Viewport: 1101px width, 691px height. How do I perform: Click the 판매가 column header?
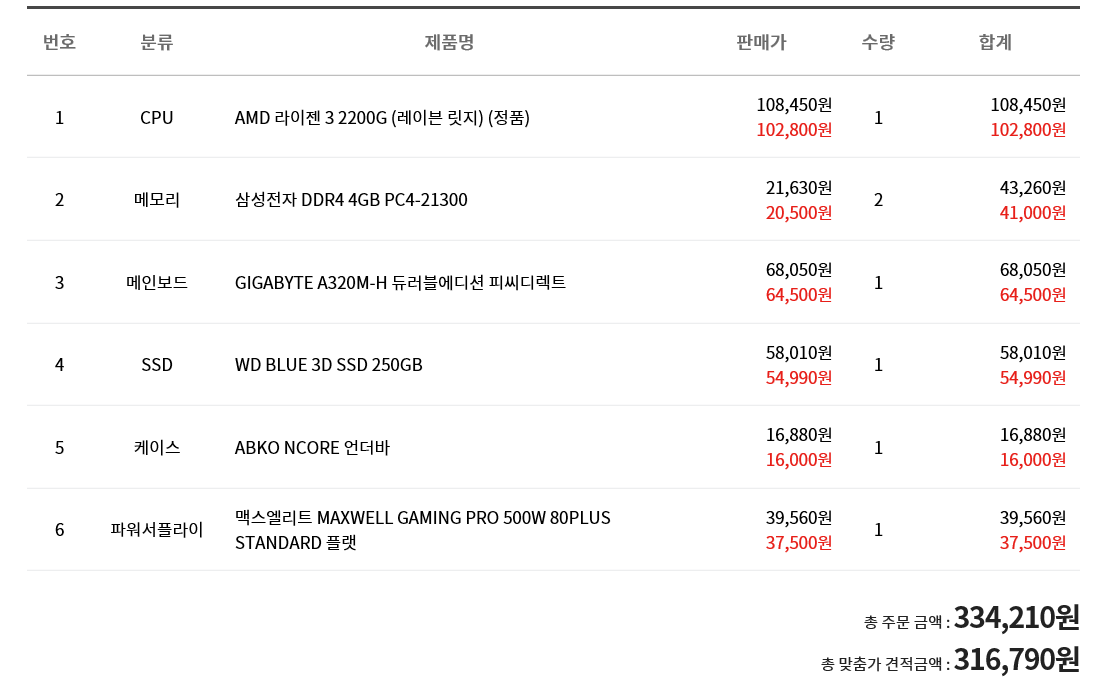761,42
